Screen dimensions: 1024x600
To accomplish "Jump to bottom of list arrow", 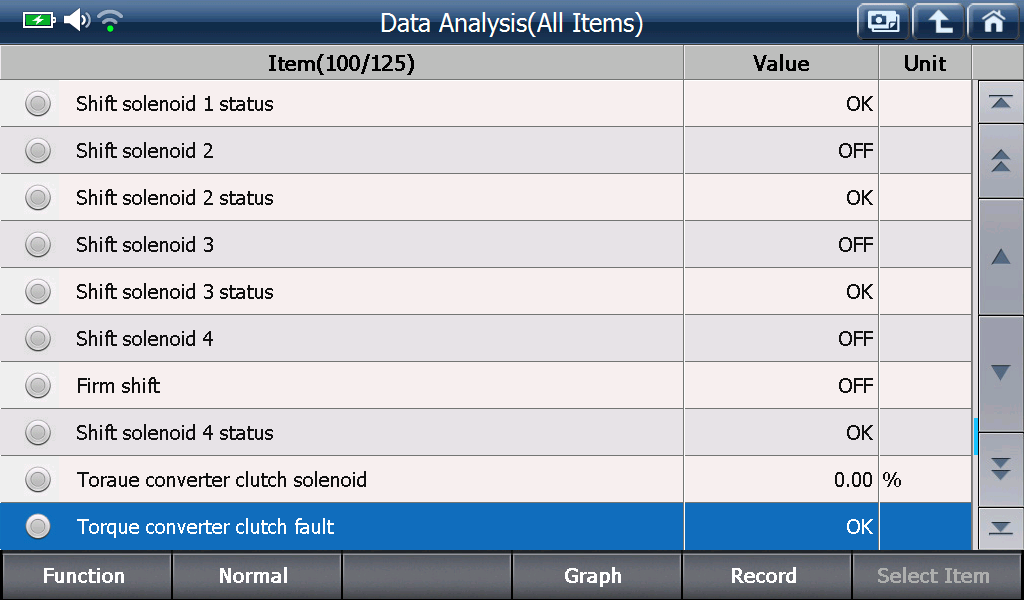I will pyautogui.click(x=1000, y=528).
